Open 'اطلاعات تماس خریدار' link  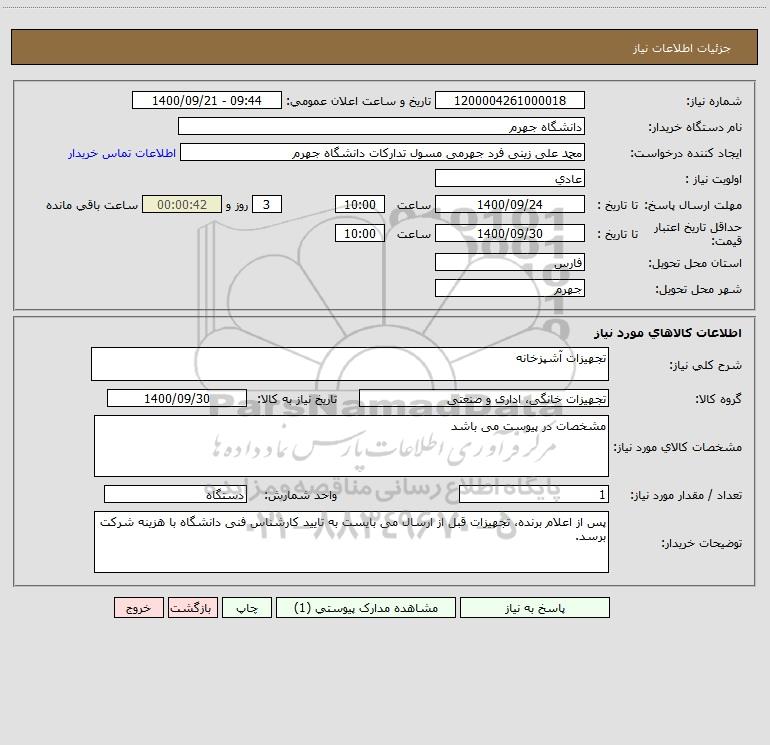coord(122,153)
